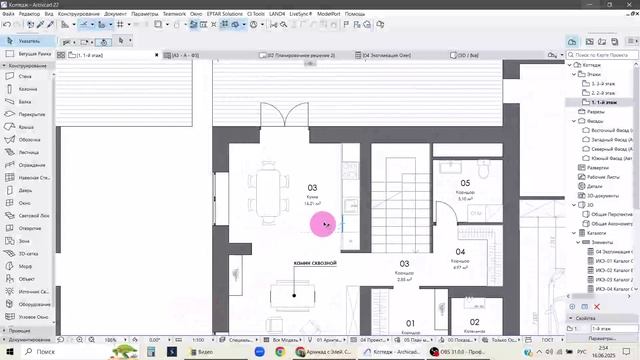
Task: Open the Project Map icon in Navigator
Action: click(x=572, y=42)
